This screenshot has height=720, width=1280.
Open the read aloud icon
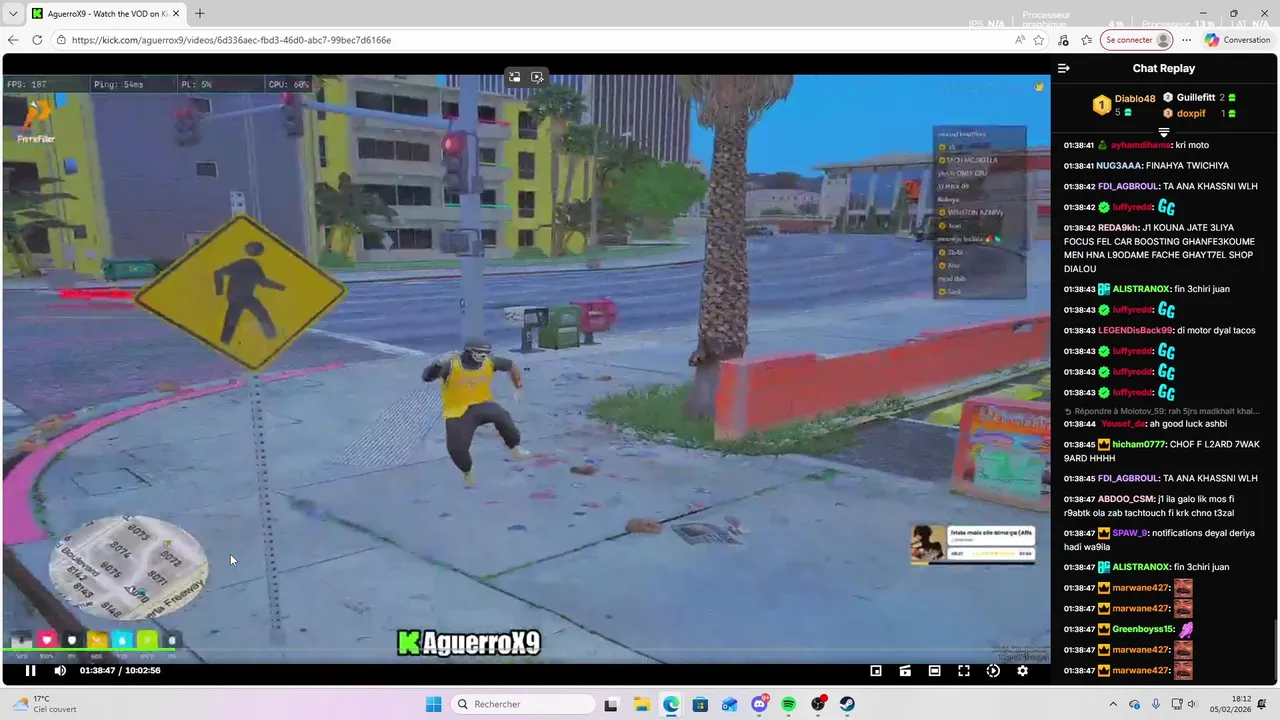1019,40
